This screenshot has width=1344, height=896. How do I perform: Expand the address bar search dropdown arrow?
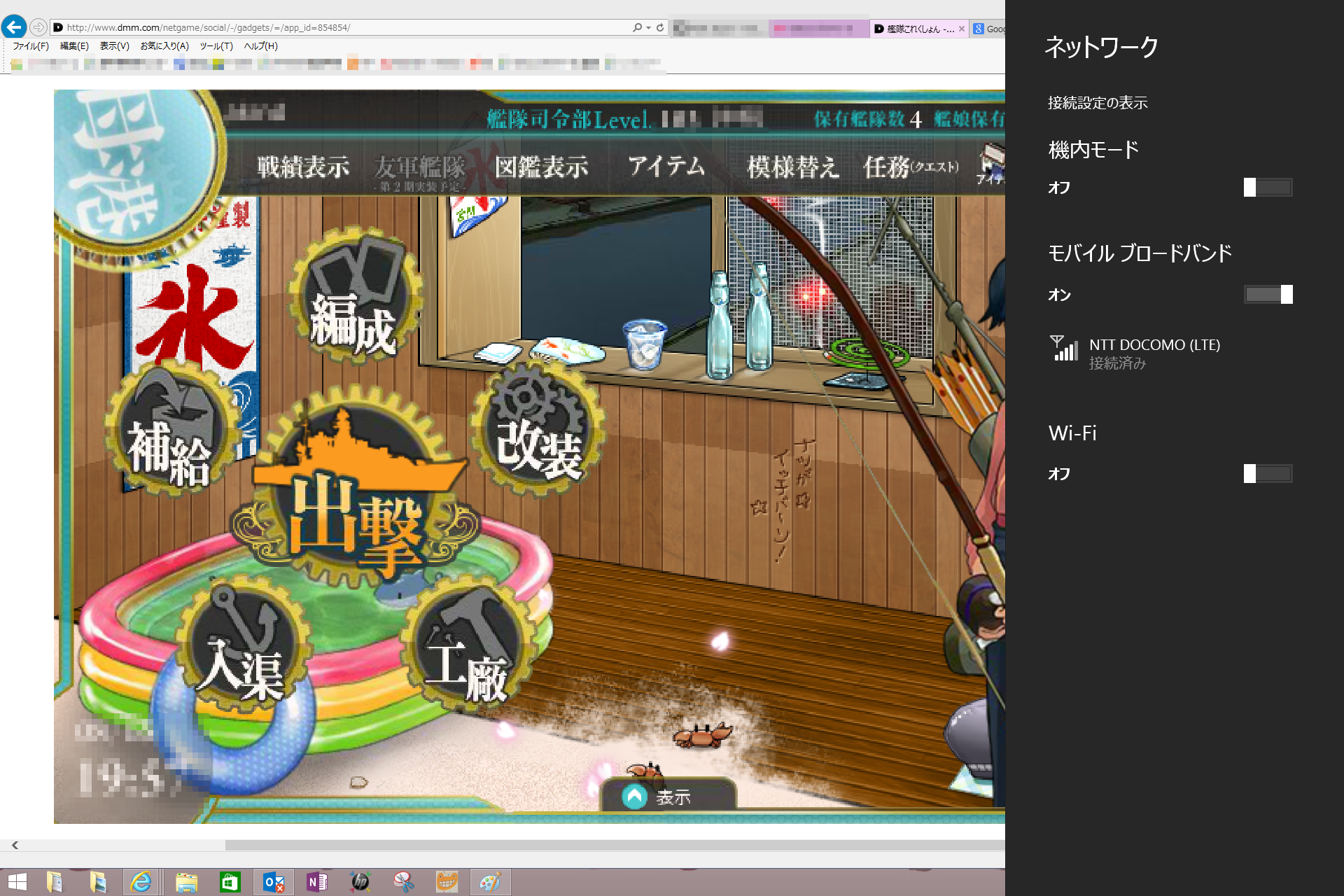click(649, 27)
